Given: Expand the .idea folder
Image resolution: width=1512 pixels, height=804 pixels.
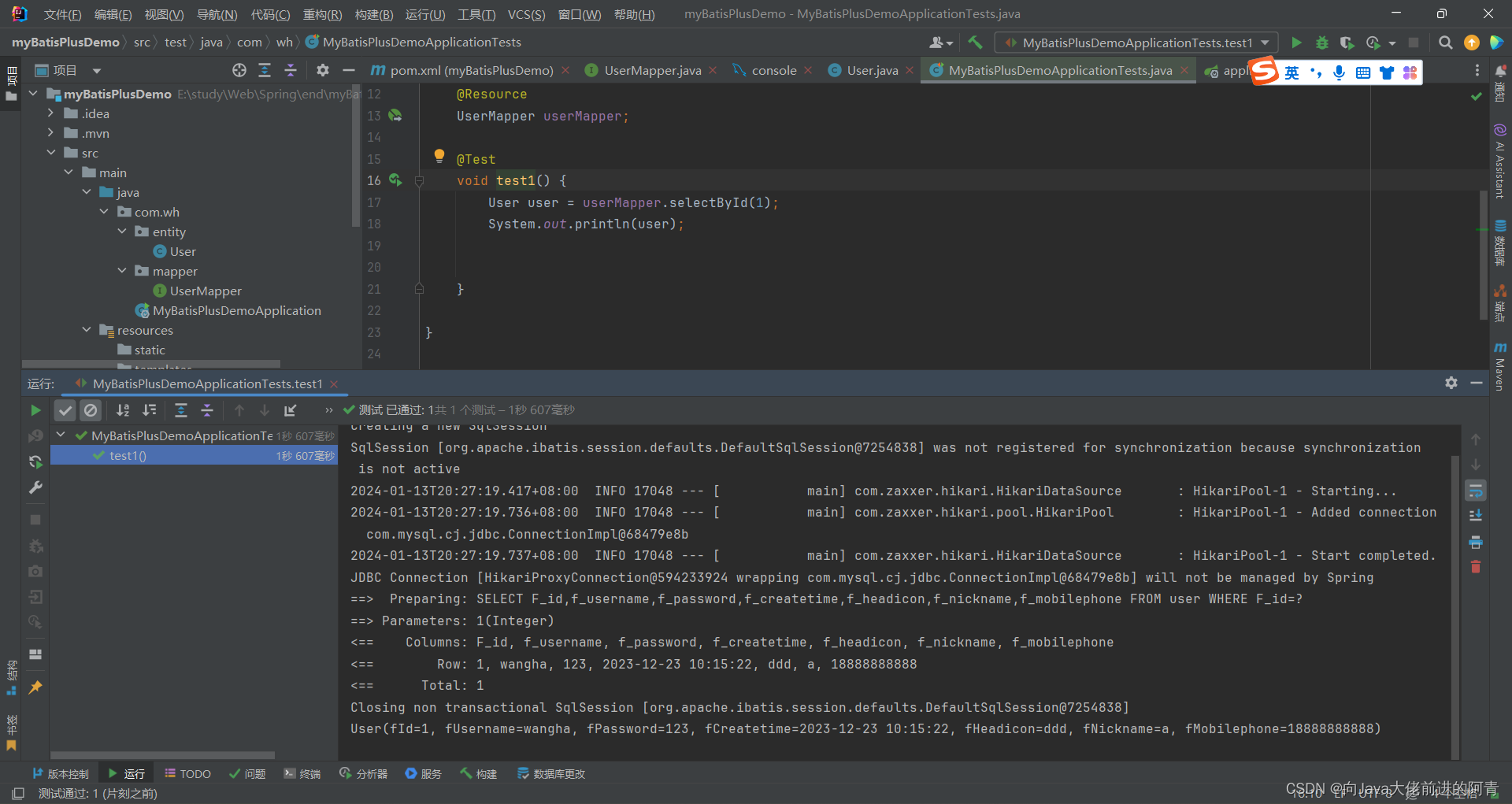Looking at the screenshot, I should pyautogui.click(x=51, y=113).
